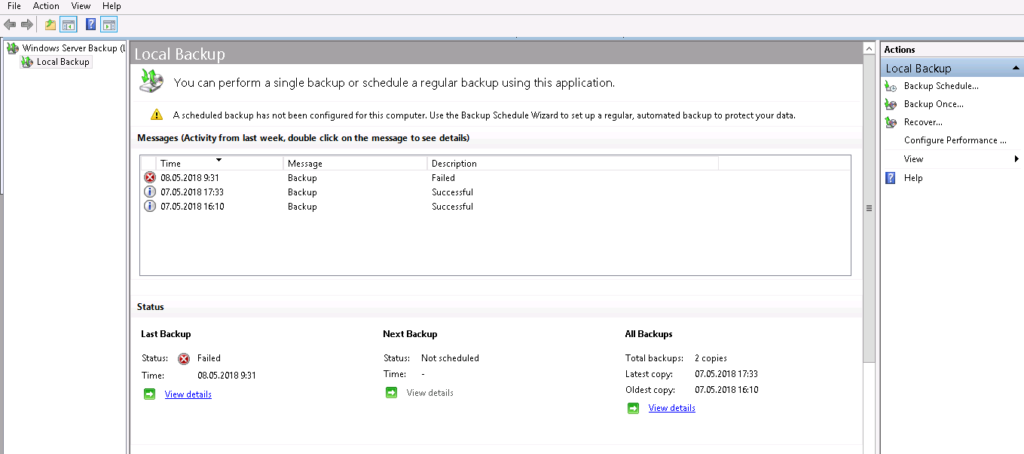Image resolution: width=1024 pixels, height=454 pixels.
Task: Click the main pane scroll up arrow
Action: [x=869, y=49]
